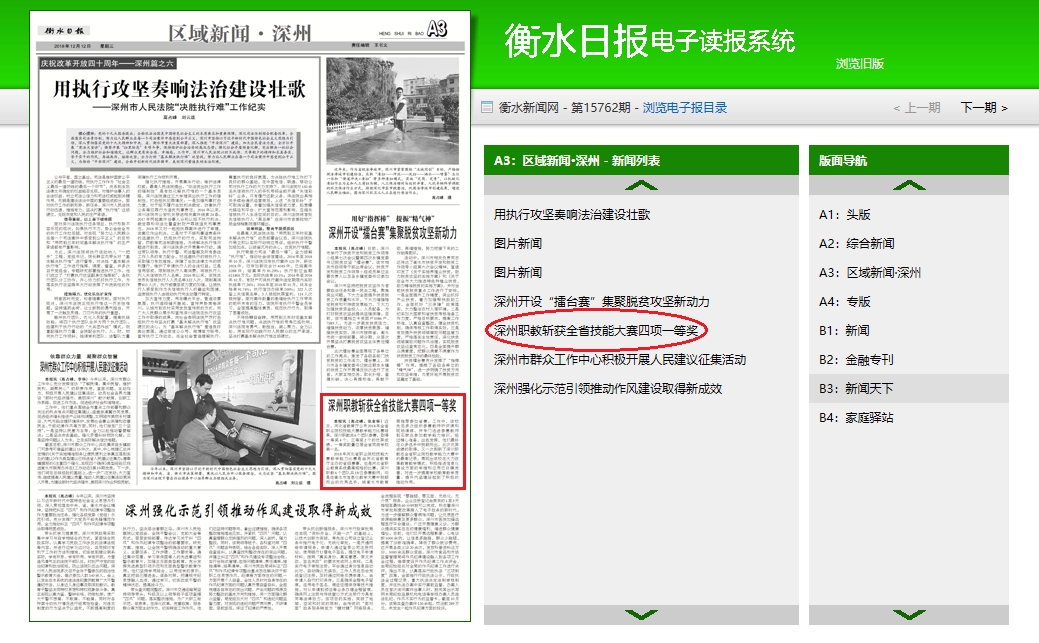The image size is (1039, 643).
Task: Open the 浏览电子报目录 link
Action: [x=684, y=108]
